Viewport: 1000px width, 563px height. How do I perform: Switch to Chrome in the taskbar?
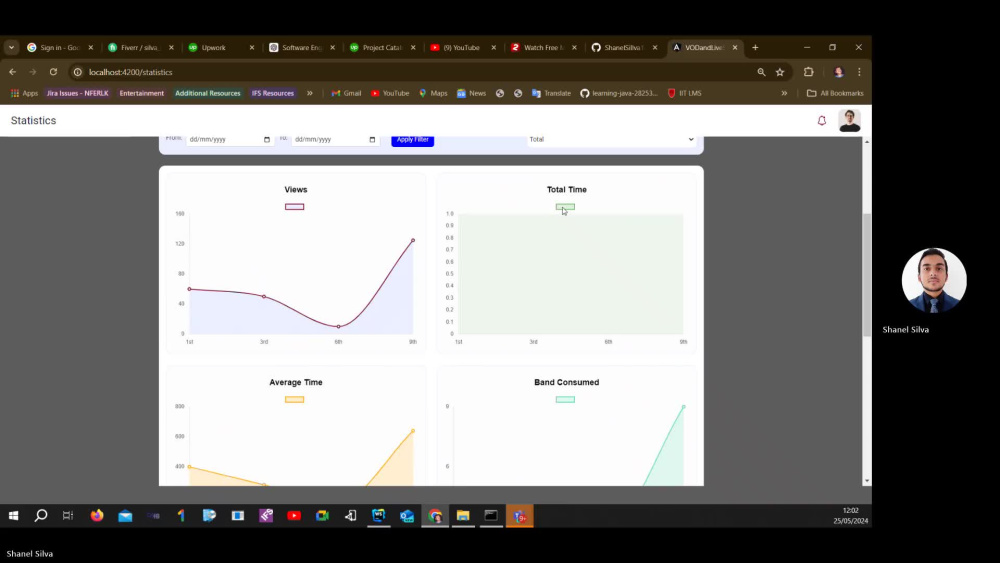pos(435,516)
